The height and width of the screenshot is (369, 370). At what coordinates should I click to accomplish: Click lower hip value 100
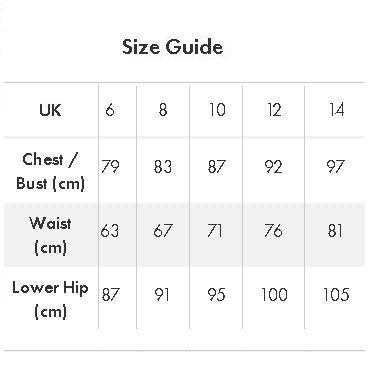click(274, 295)
